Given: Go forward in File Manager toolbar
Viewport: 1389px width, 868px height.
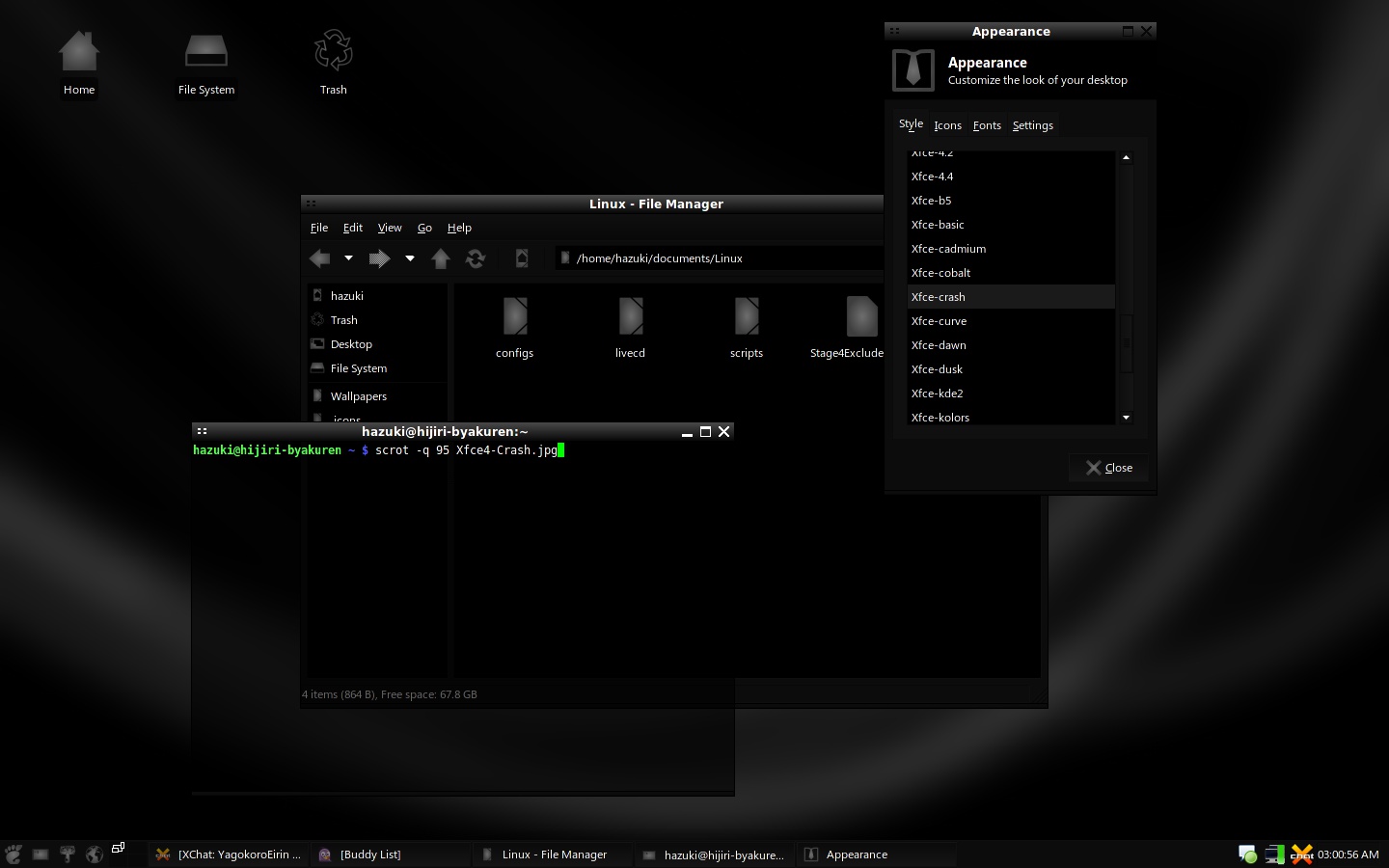Looking at the screenshot, I should tap(379, 258).
